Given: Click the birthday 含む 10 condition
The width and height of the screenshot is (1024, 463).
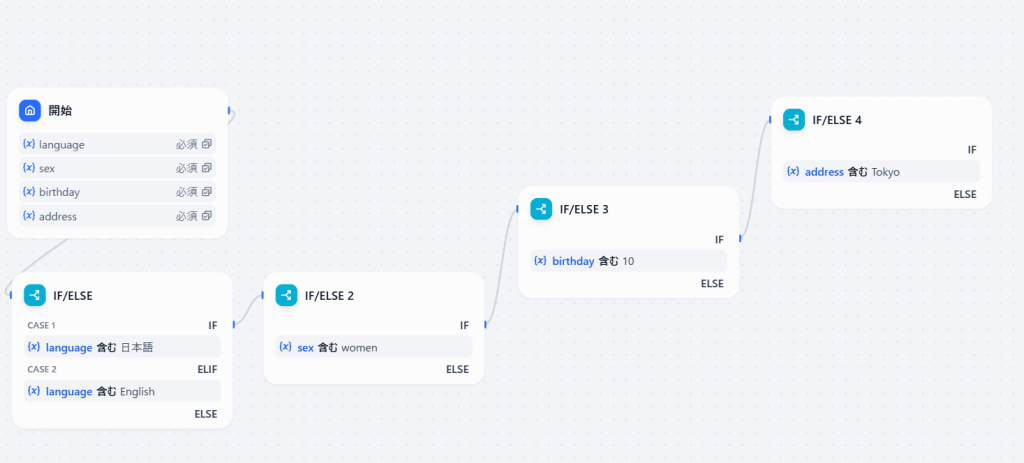Looking at the screenshot, I should coord(628,261).
